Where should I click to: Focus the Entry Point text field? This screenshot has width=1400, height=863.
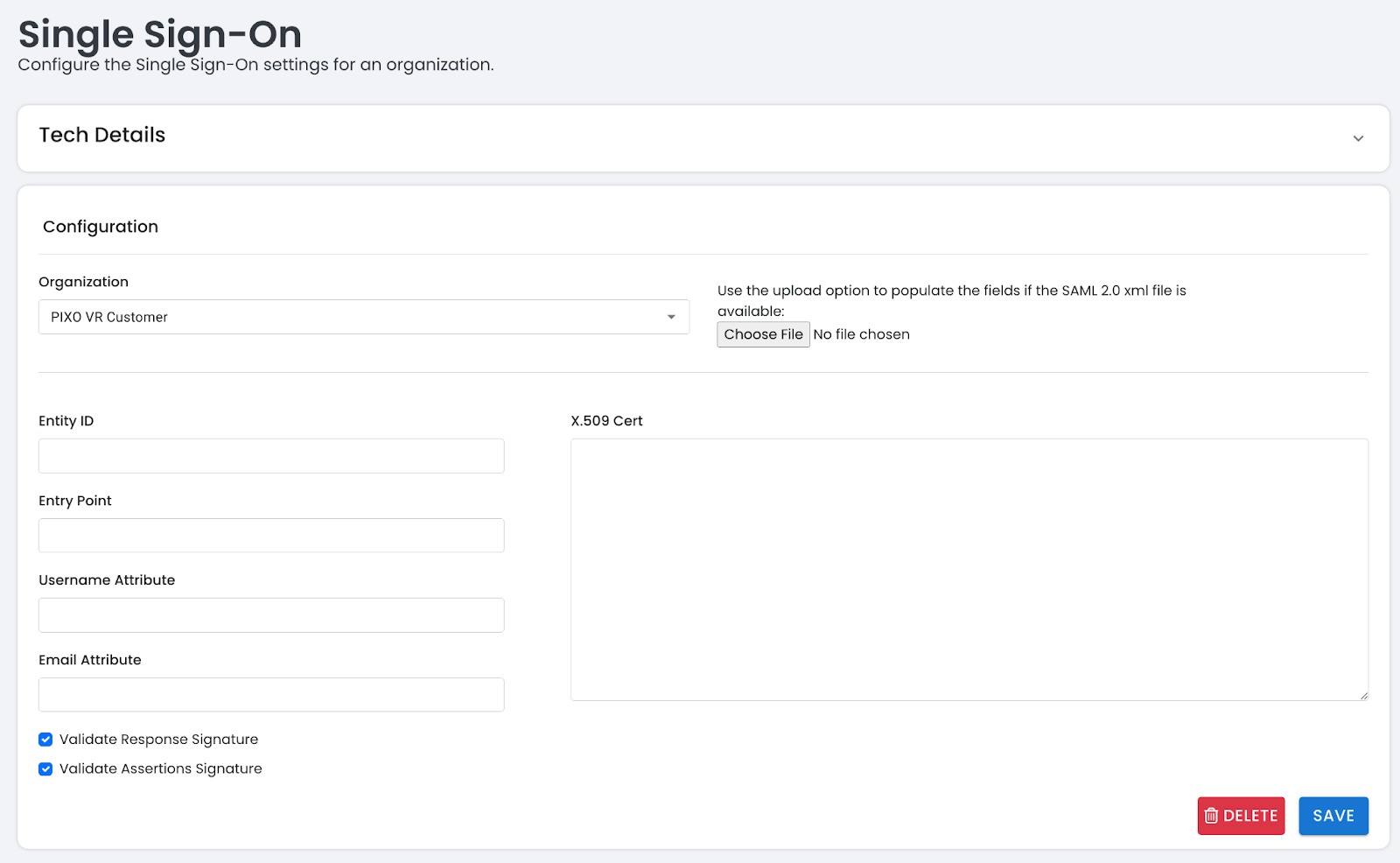pos(271,536)
